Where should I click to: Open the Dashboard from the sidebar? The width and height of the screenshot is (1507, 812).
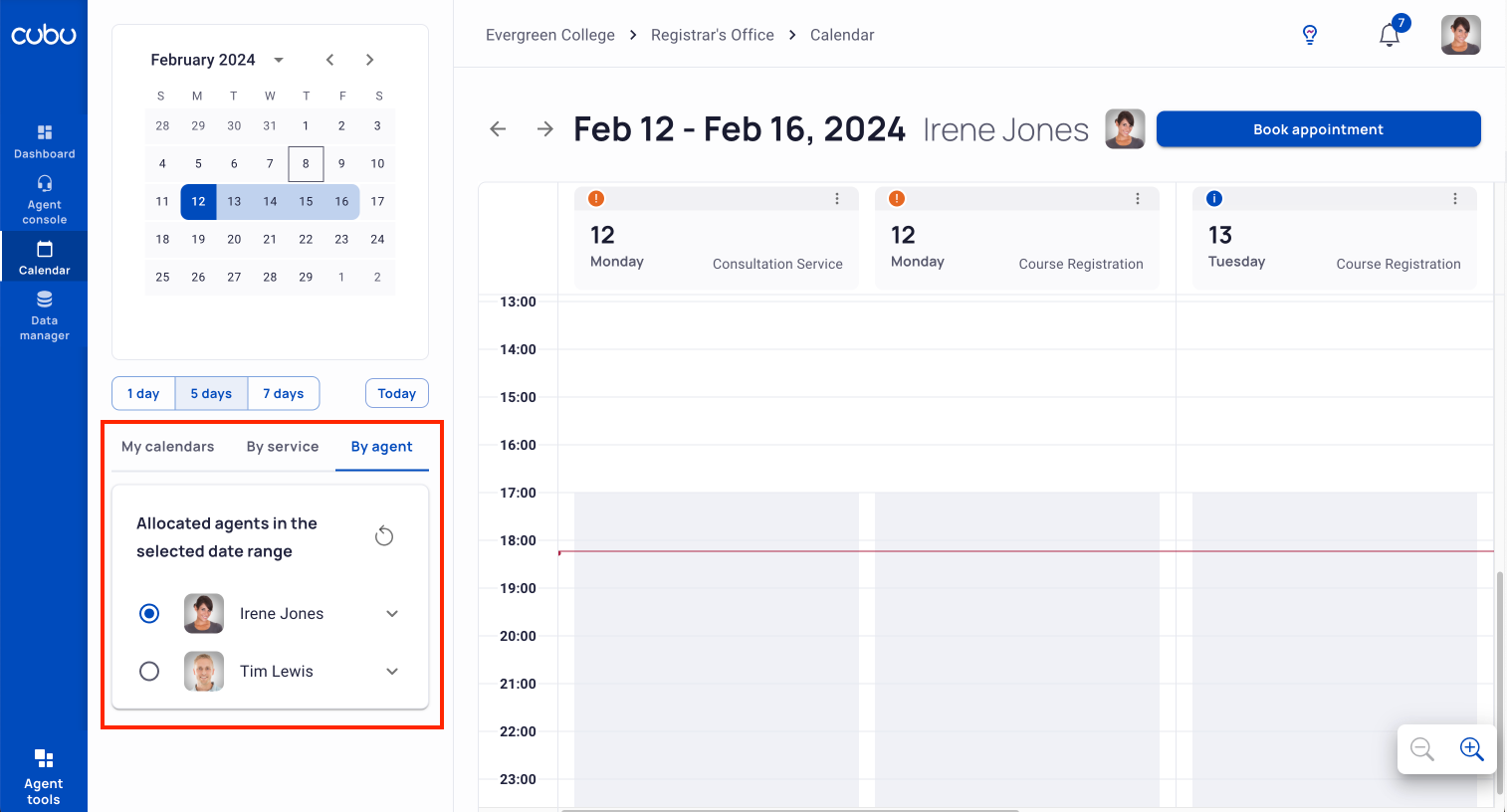point(44,141)
